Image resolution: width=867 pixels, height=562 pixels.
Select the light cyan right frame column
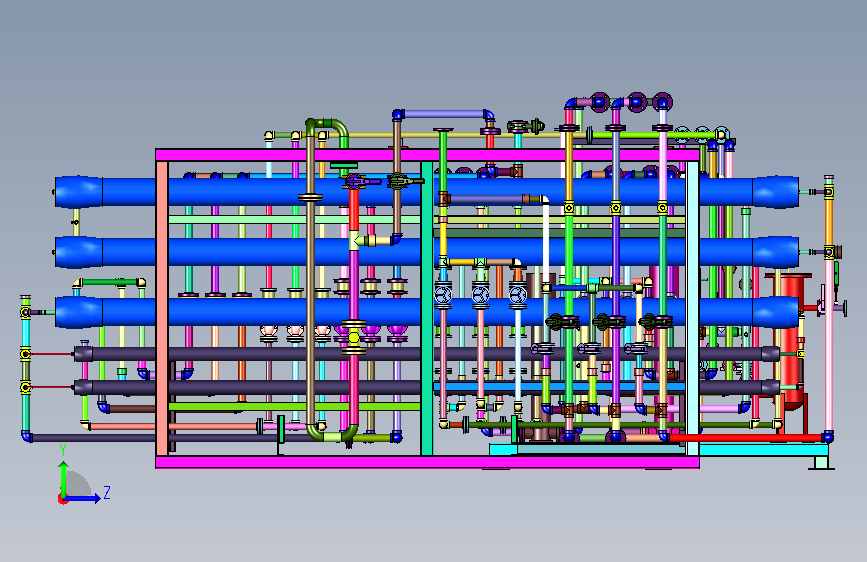coord(692,309)
